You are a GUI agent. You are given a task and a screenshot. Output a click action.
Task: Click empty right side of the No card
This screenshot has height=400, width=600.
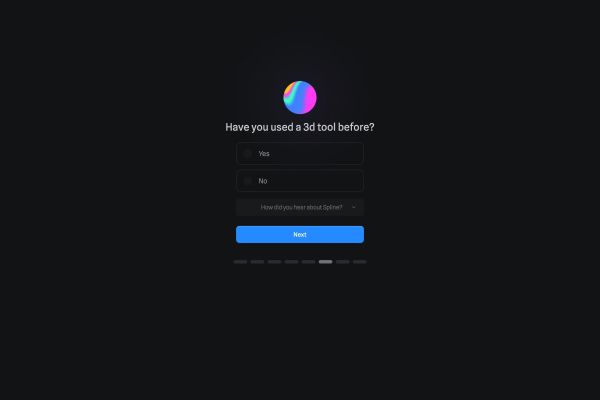(325, 181)
